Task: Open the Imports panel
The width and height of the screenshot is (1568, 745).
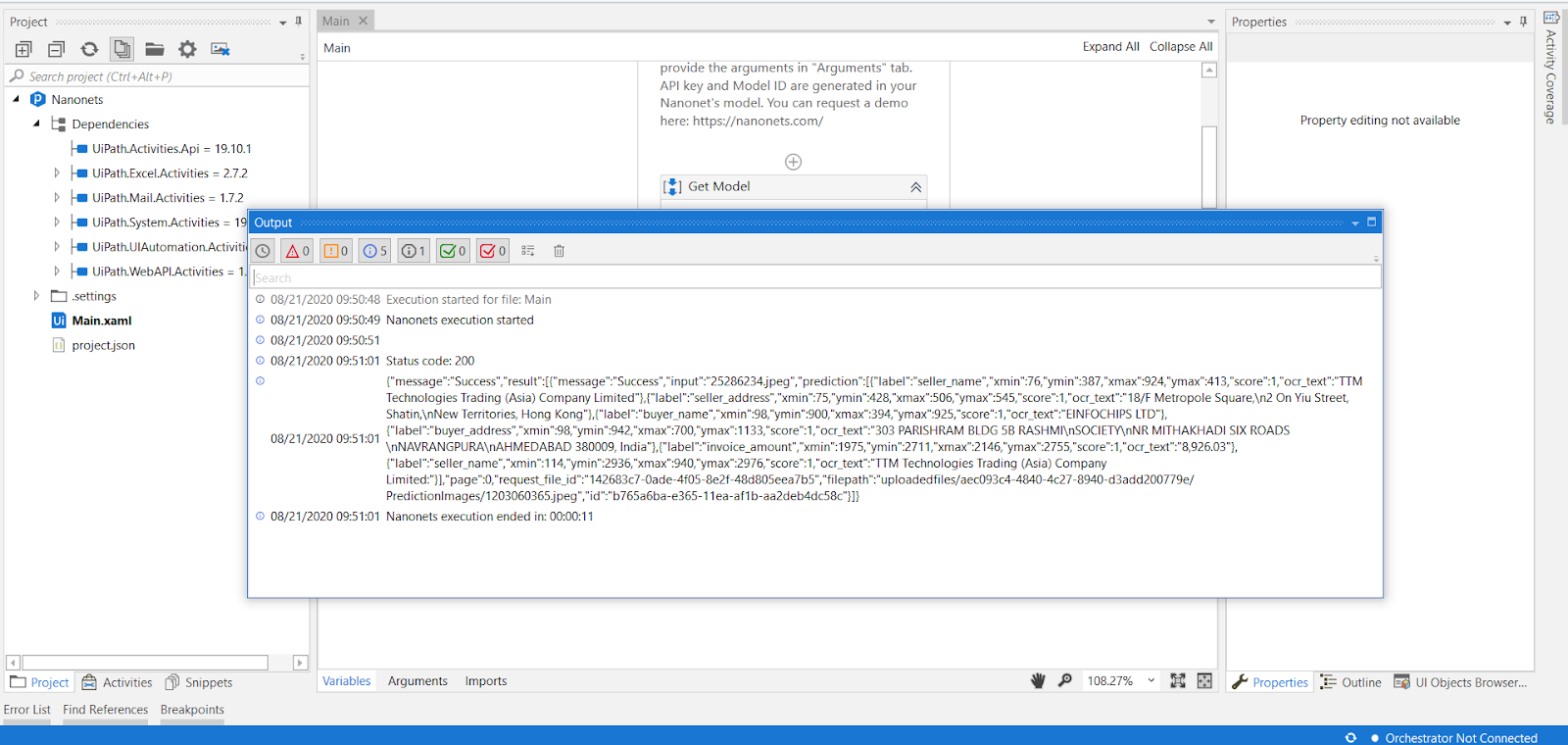Action: (486, 681)
